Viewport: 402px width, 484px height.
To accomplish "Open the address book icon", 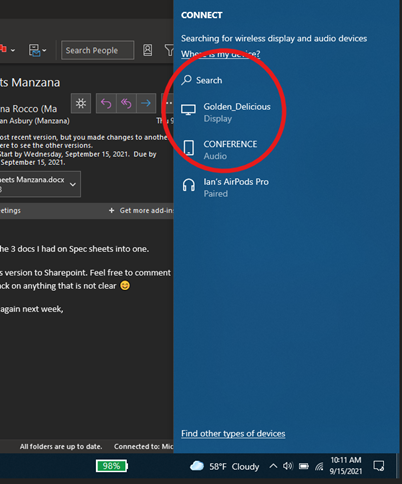I will (147, 50).
